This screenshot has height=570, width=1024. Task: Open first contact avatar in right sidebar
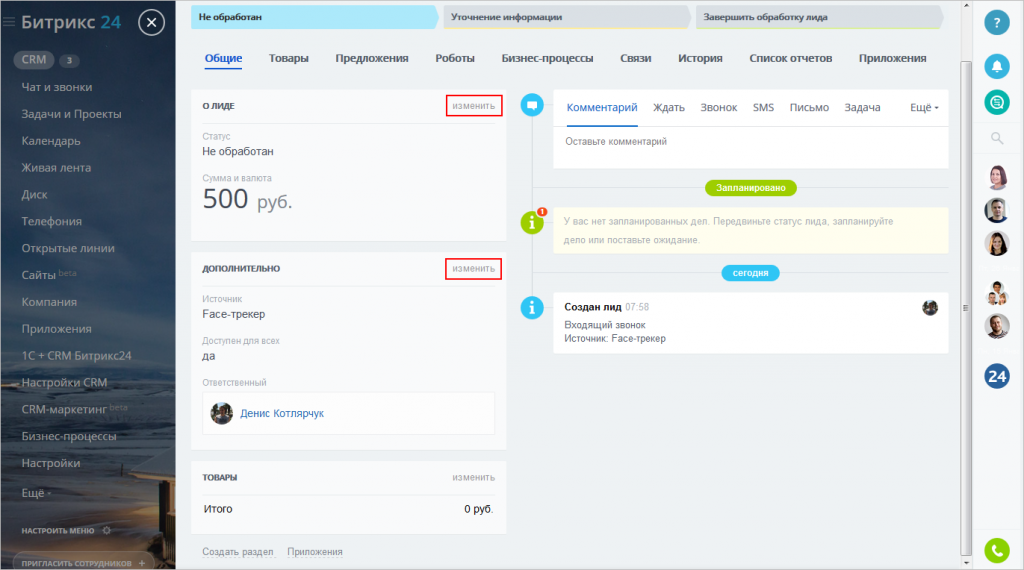point(997,177)
